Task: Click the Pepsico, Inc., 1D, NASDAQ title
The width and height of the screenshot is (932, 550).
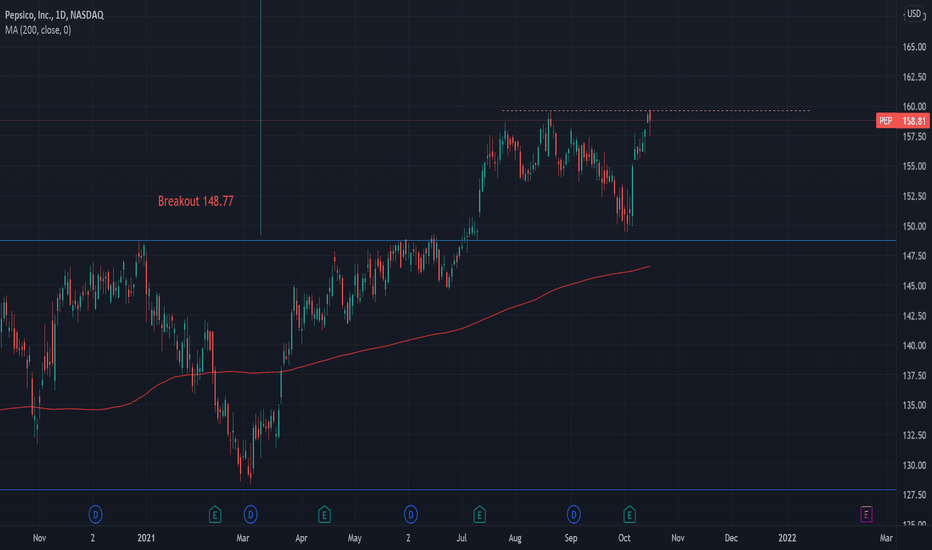Action: click(x=54, y=15)
